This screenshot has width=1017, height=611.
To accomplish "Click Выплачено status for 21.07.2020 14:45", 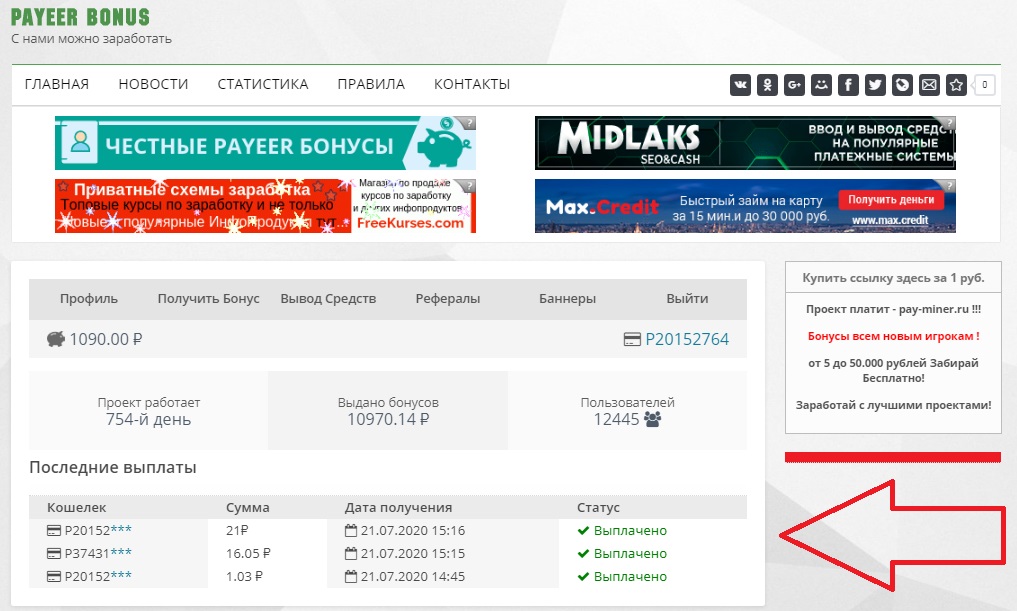I will [630, 576].
